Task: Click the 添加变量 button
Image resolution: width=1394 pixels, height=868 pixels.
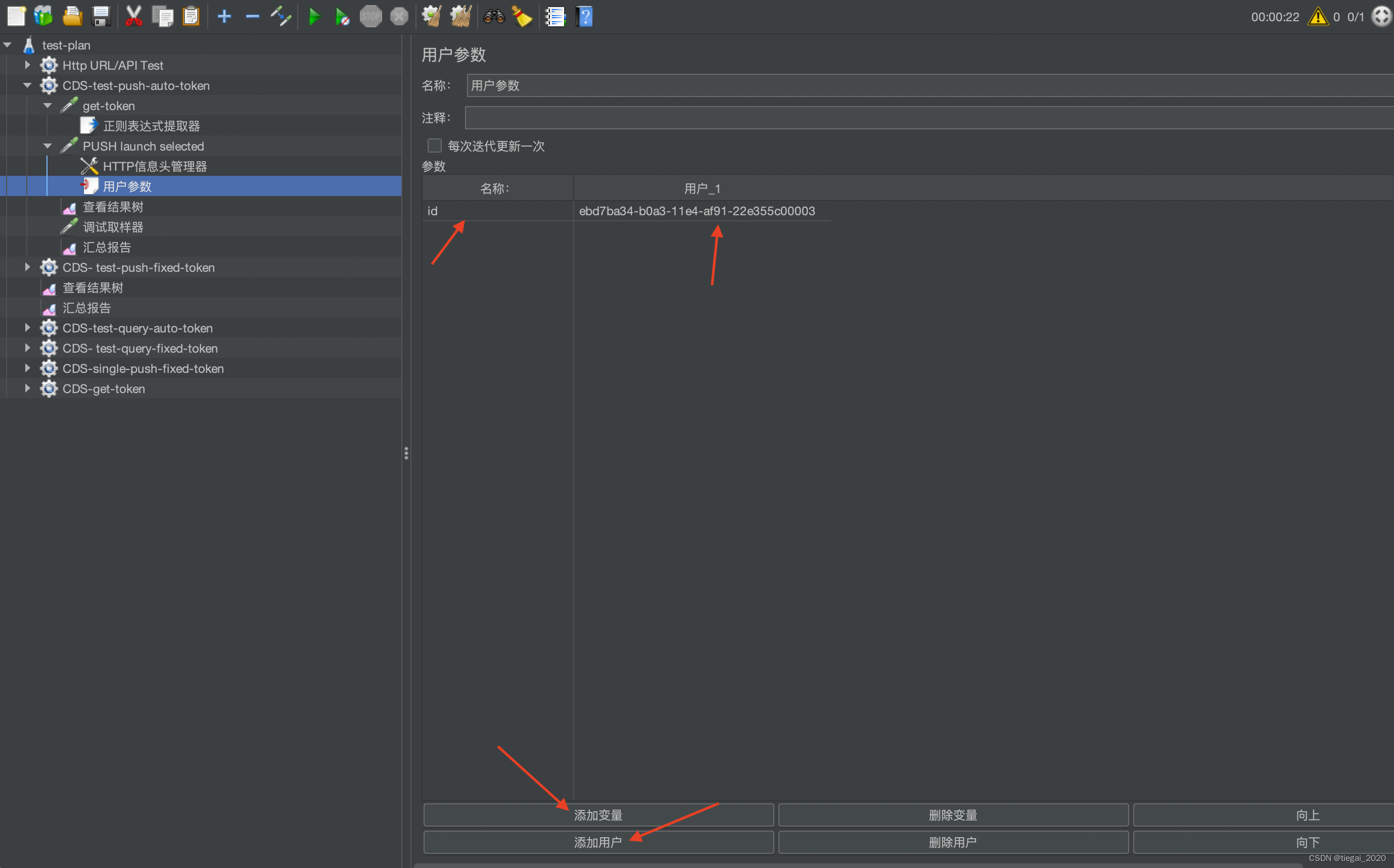Action: [598, 814]
